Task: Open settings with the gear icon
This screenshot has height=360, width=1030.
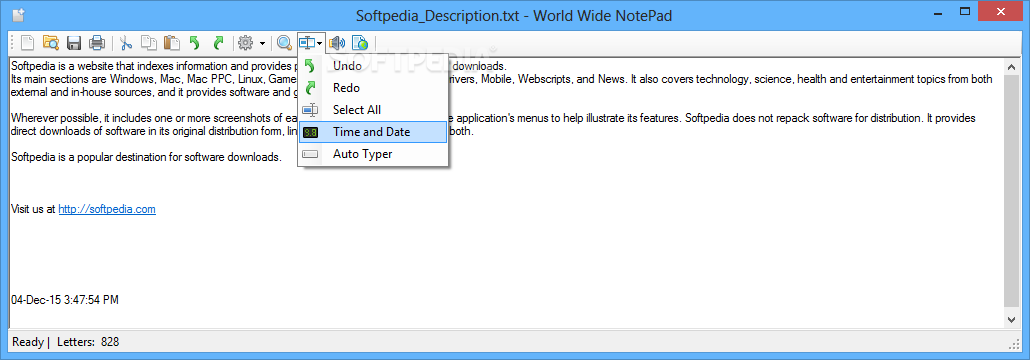Action: (x=246, y=43)
